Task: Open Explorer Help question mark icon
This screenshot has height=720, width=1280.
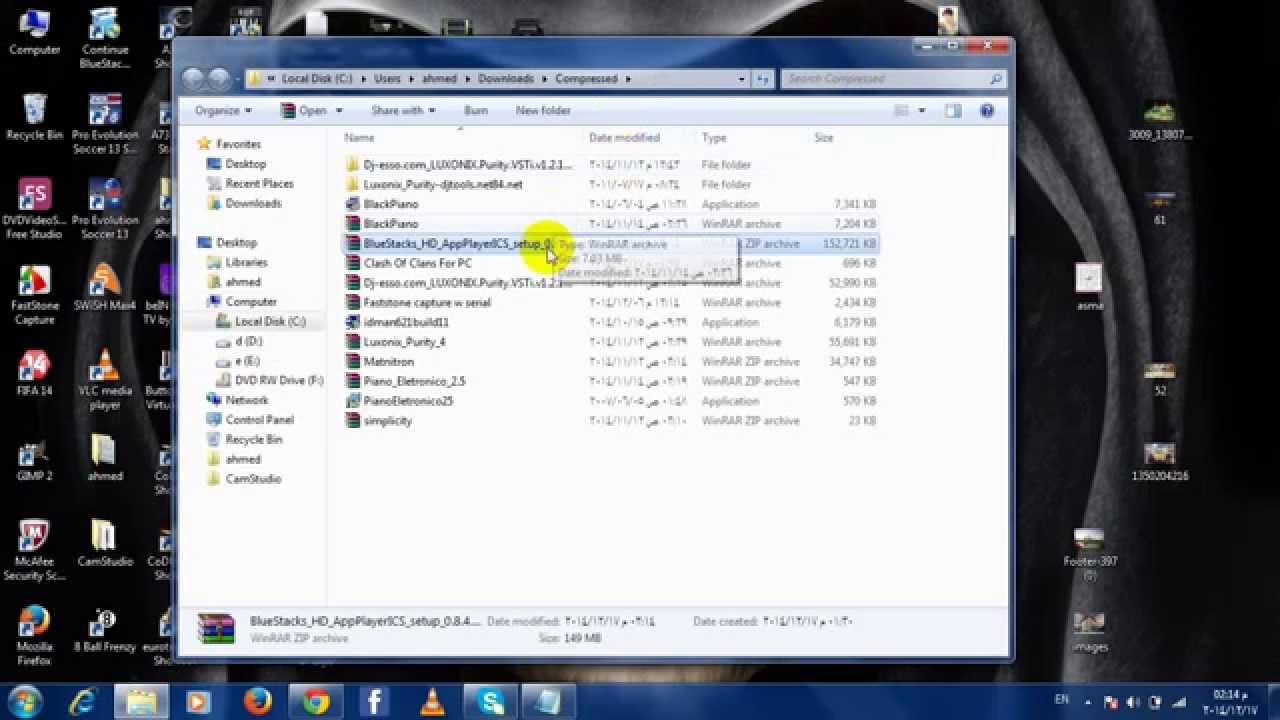Action: [987, 110]
